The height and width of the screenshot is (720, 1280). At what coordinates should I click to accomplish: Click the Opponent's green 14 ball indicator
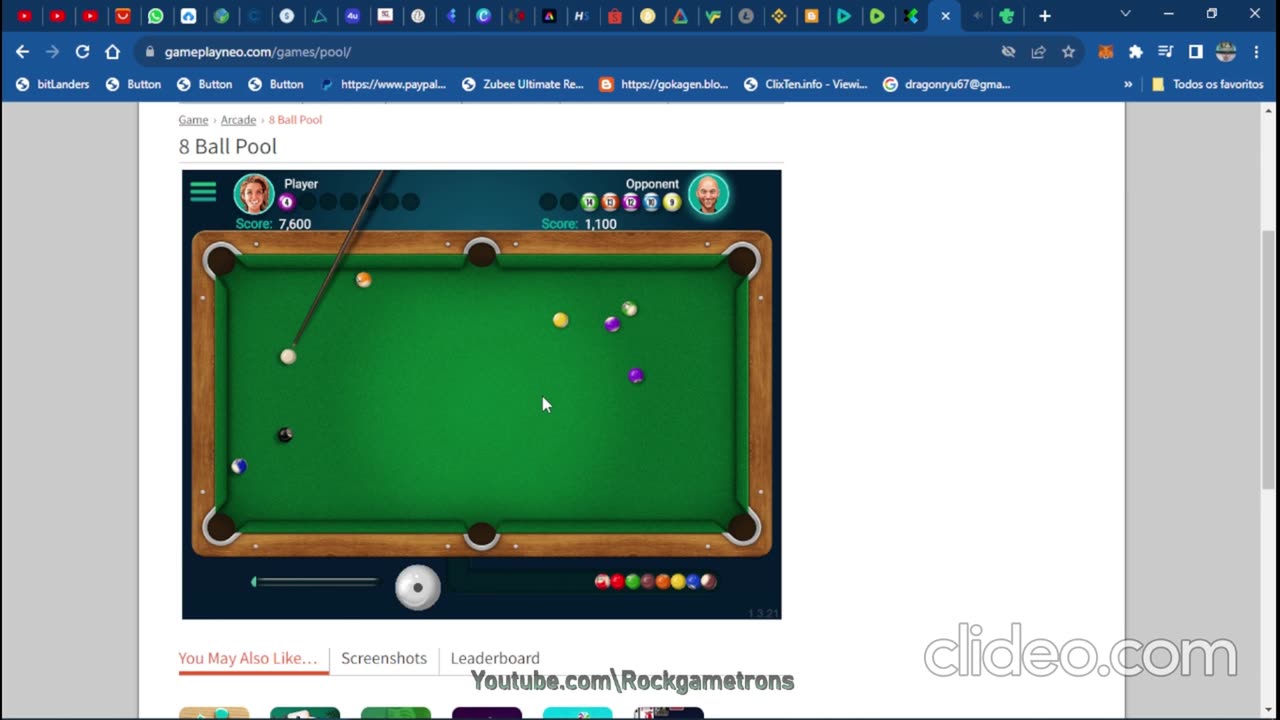click(589, 202)
